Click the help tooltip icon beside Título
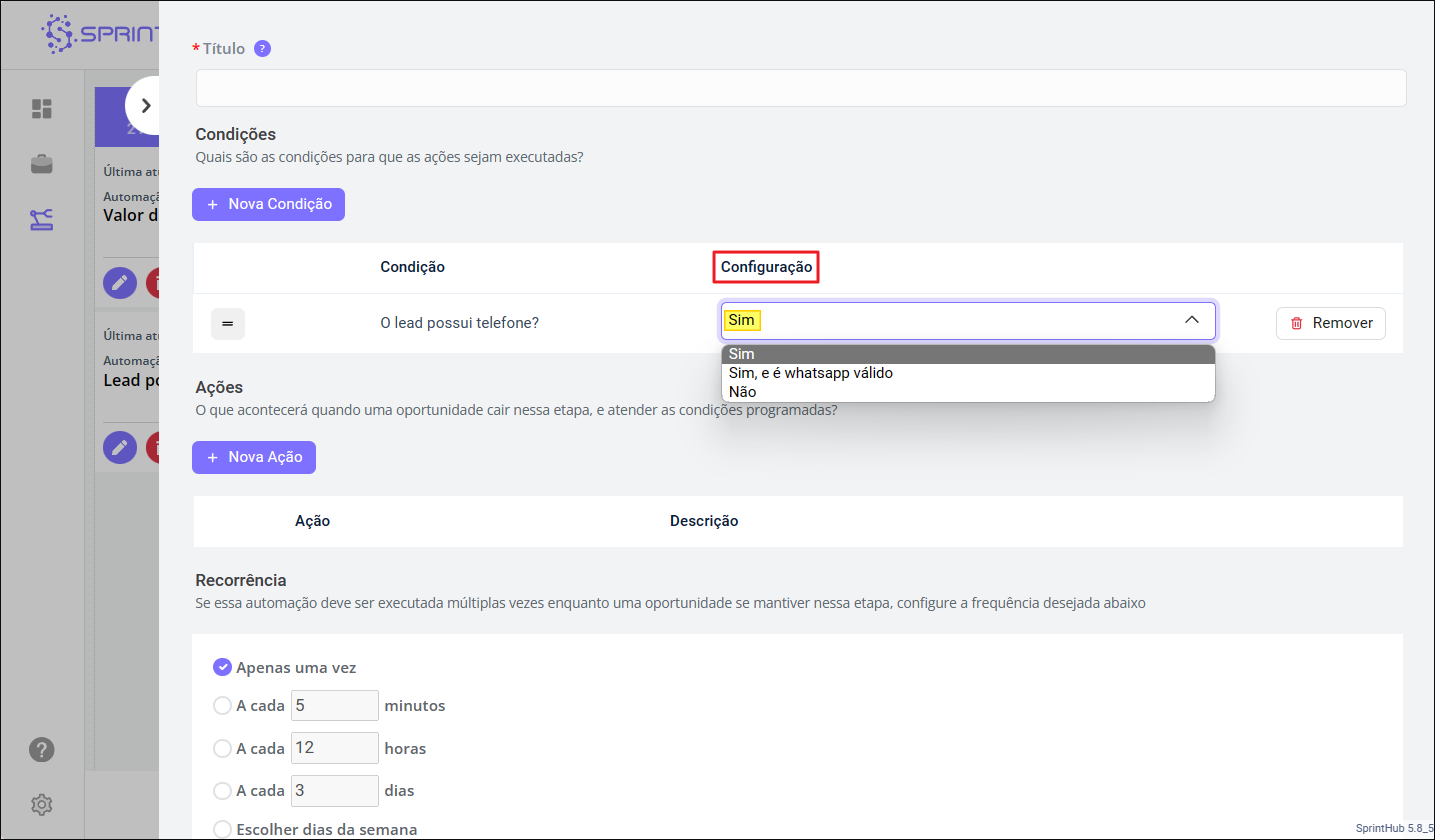 click(262, 48)
